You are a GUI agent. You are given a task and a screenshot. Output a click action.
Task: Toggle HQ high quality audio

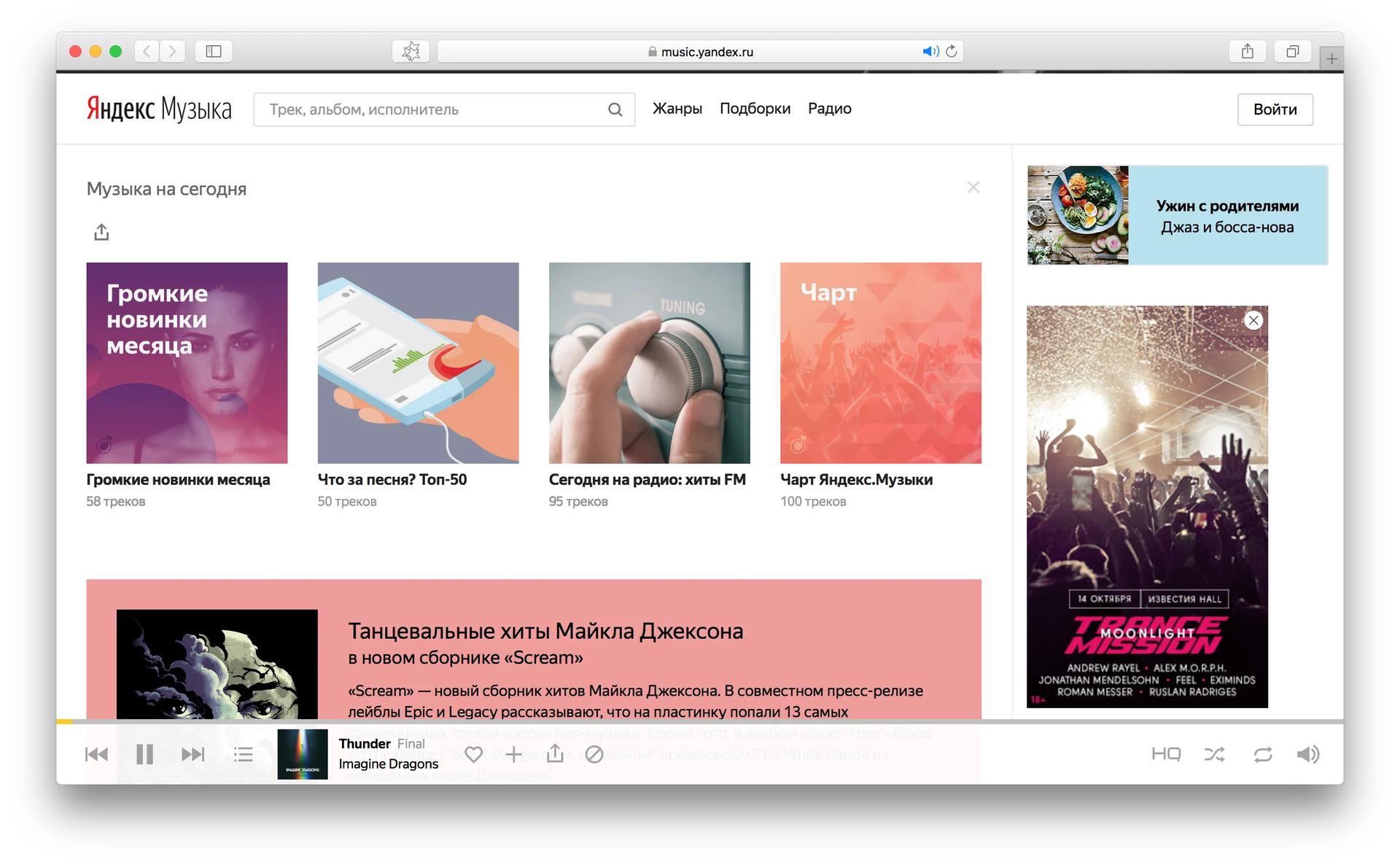tap(1165, 754)
